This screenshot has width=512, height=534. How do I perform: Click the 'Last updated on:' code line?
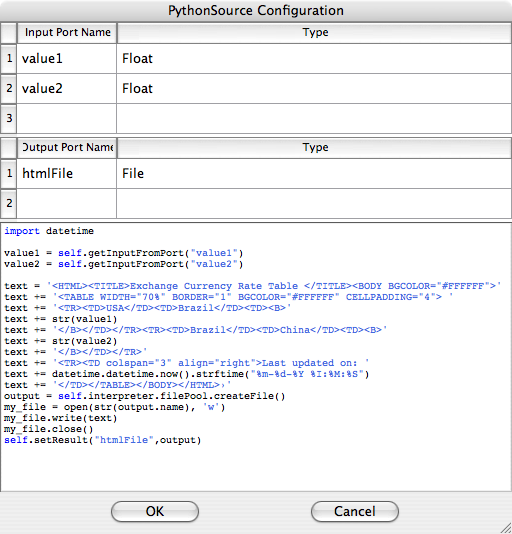coord(186,363)
